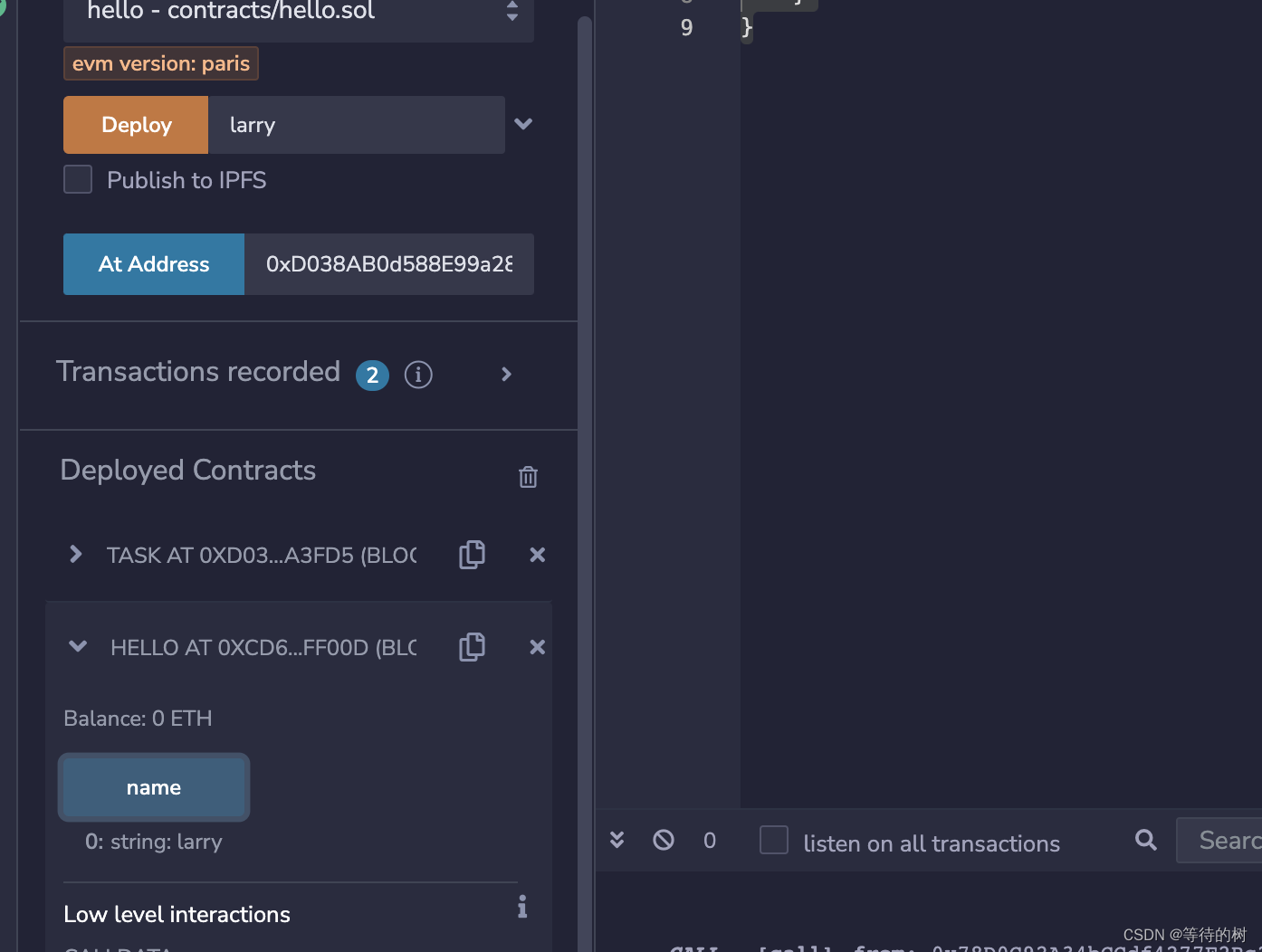Edit the constructor argument field containing larry
Screen dimensions: 1262x952
click(x=357, y=125)
